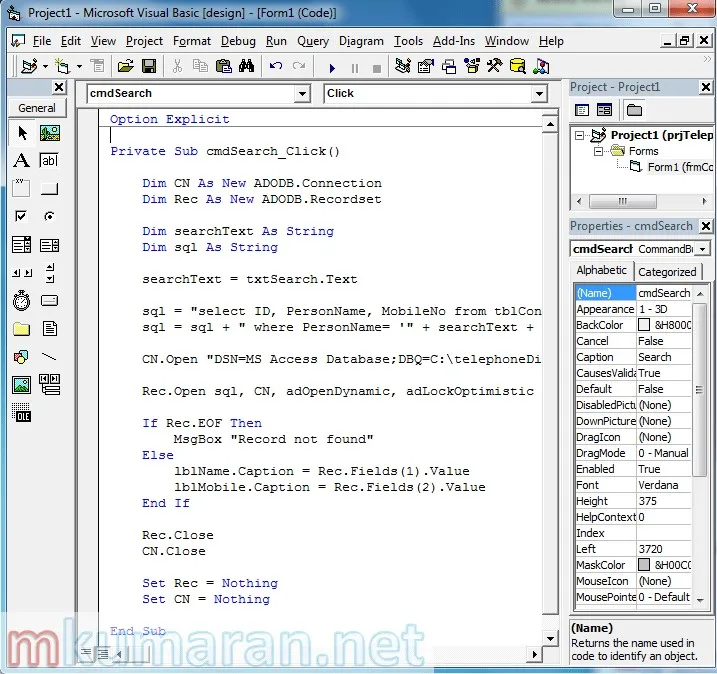The width and height of the screenshot is (717, 674).
Task: Toggle Folders icon in Project panel
Action: pos(634,110)
